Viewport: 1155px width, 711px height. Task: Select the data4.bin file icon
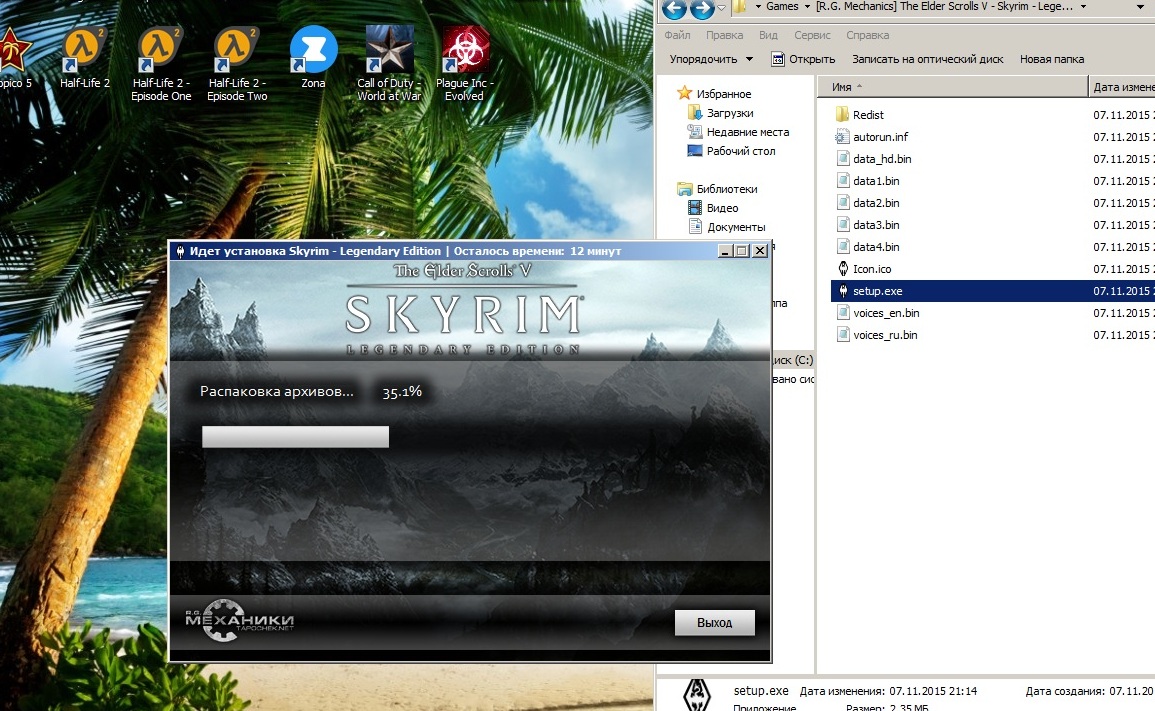point(843,247)
